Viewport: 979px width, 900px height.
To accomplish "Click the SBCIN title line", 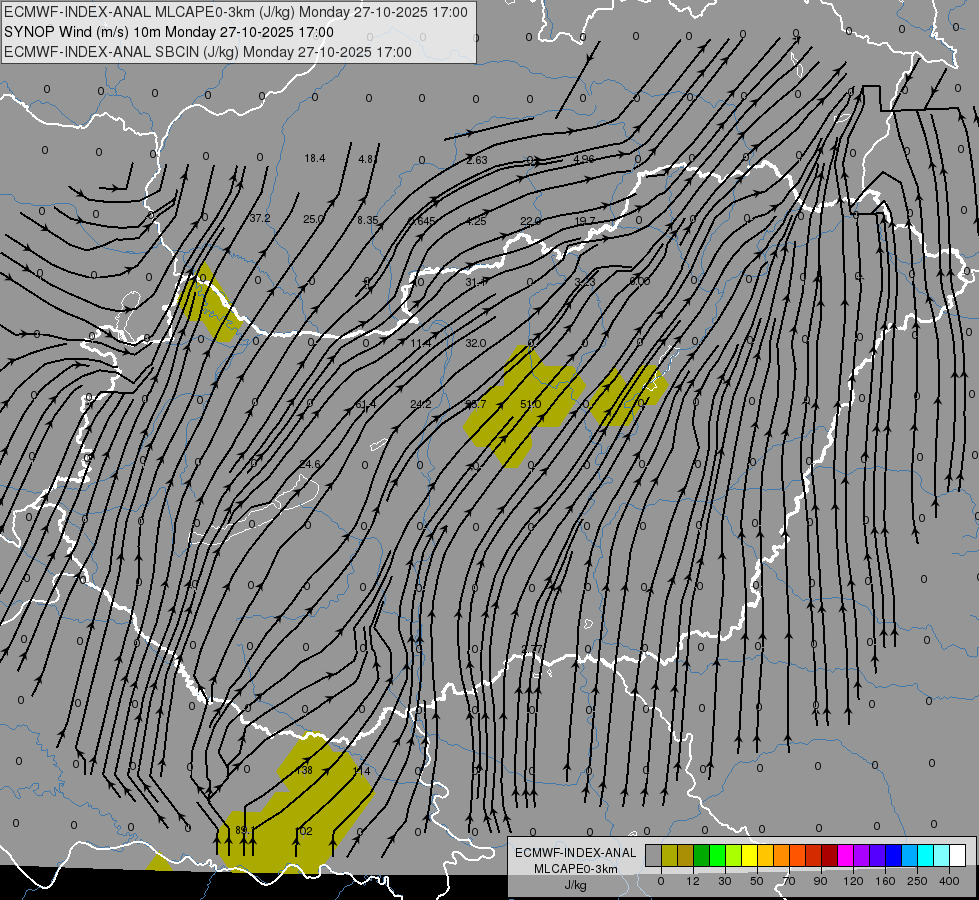I will point(208,52).
